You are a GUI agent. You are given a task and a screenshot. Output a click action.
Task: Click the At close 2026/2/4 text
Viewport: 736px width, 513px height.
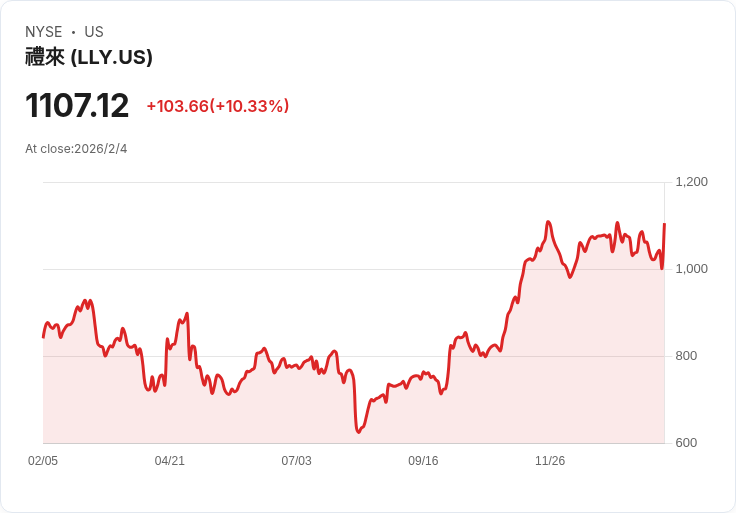coord(76,149)
